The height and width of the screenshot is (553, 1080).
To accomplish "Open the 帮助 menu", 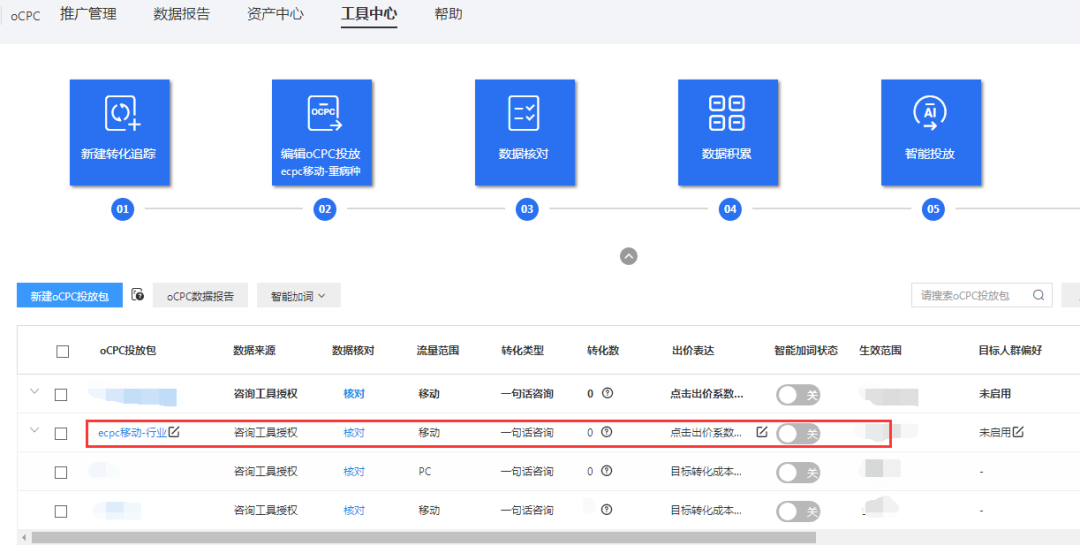I will (x=448, y=14).
